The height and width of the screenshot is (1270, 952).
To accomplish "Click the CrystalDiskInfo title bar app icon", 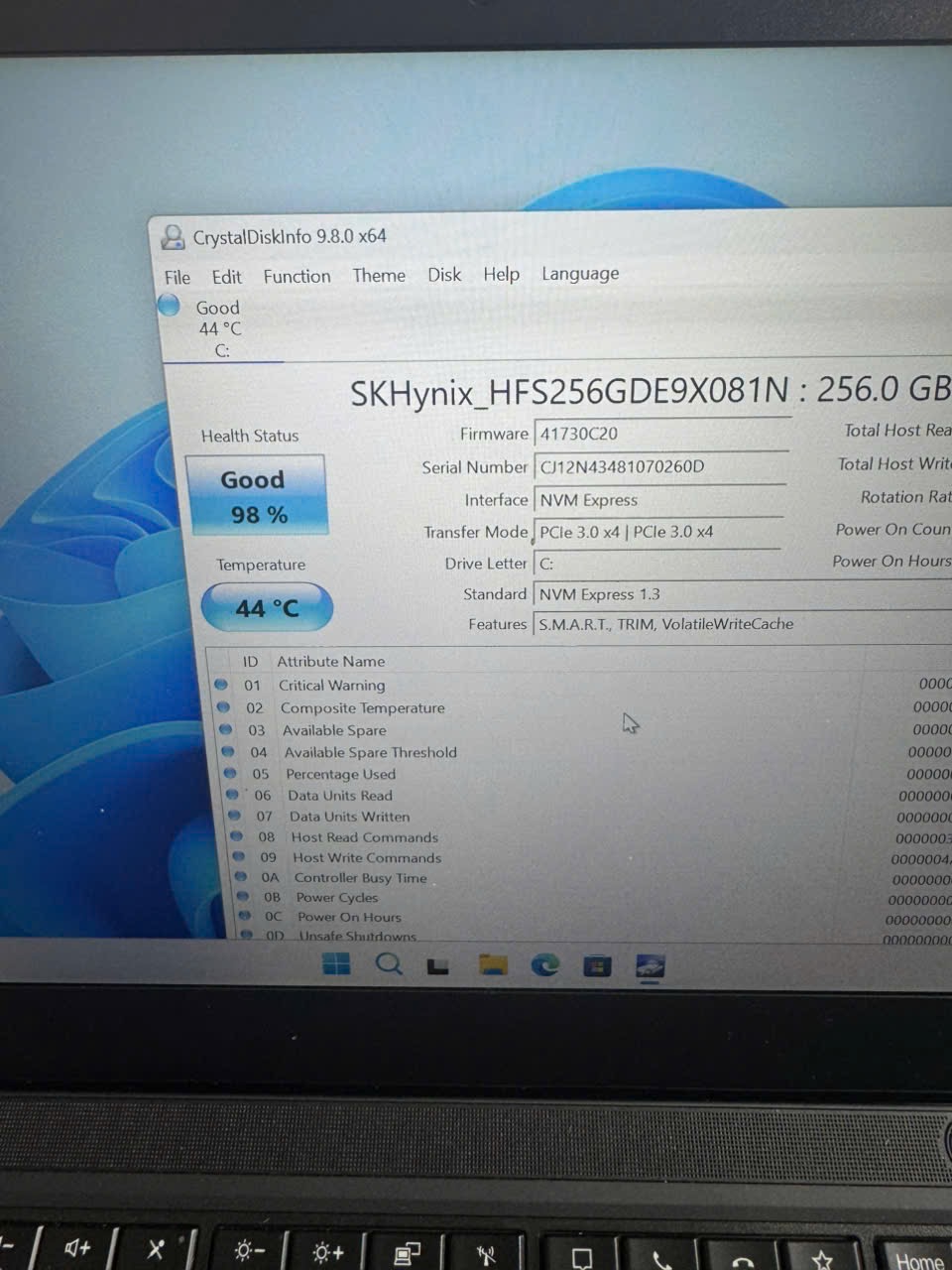I will [x=173, y=237].
